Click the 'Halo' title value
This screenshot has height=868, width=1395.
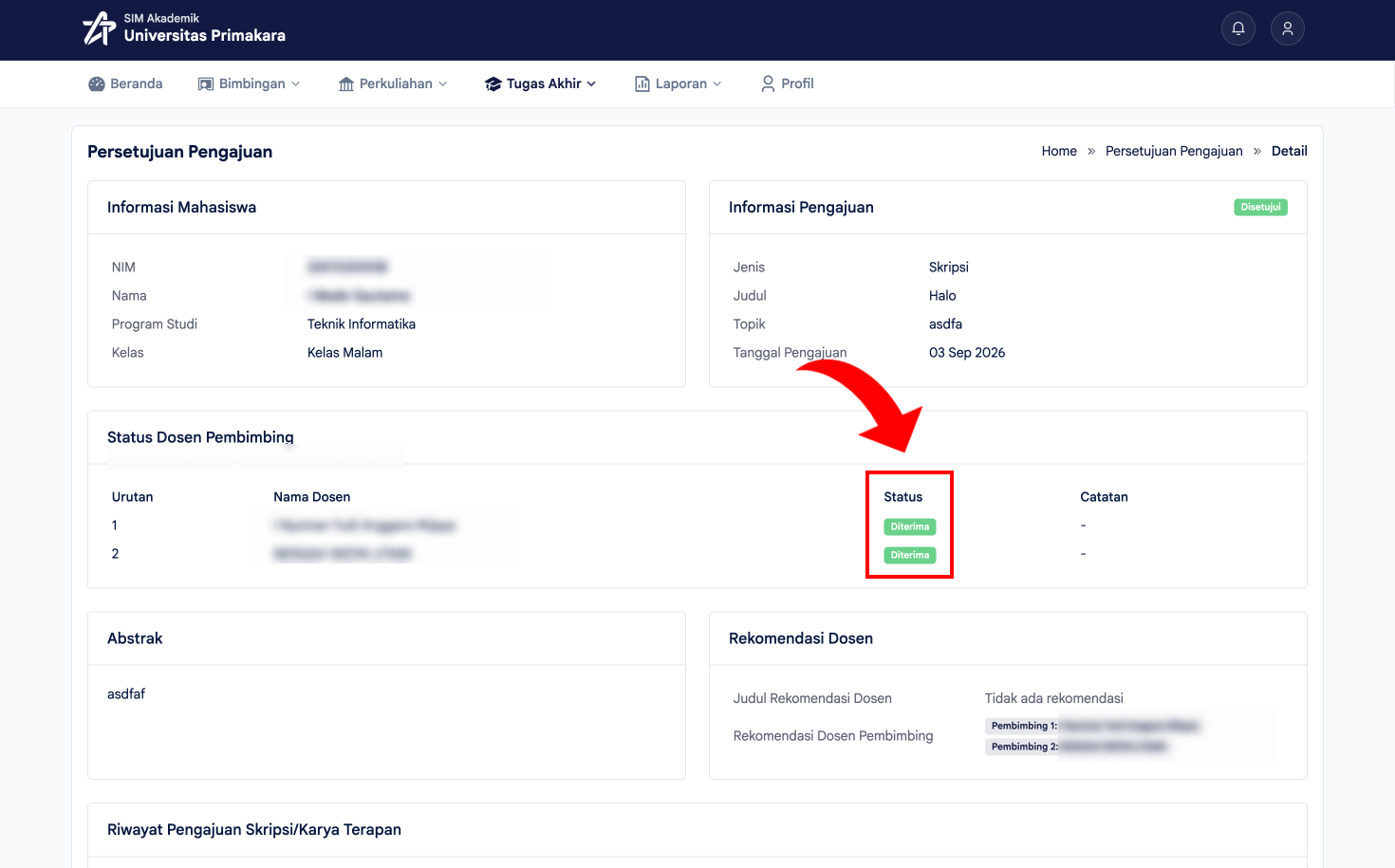click(942, 296)
